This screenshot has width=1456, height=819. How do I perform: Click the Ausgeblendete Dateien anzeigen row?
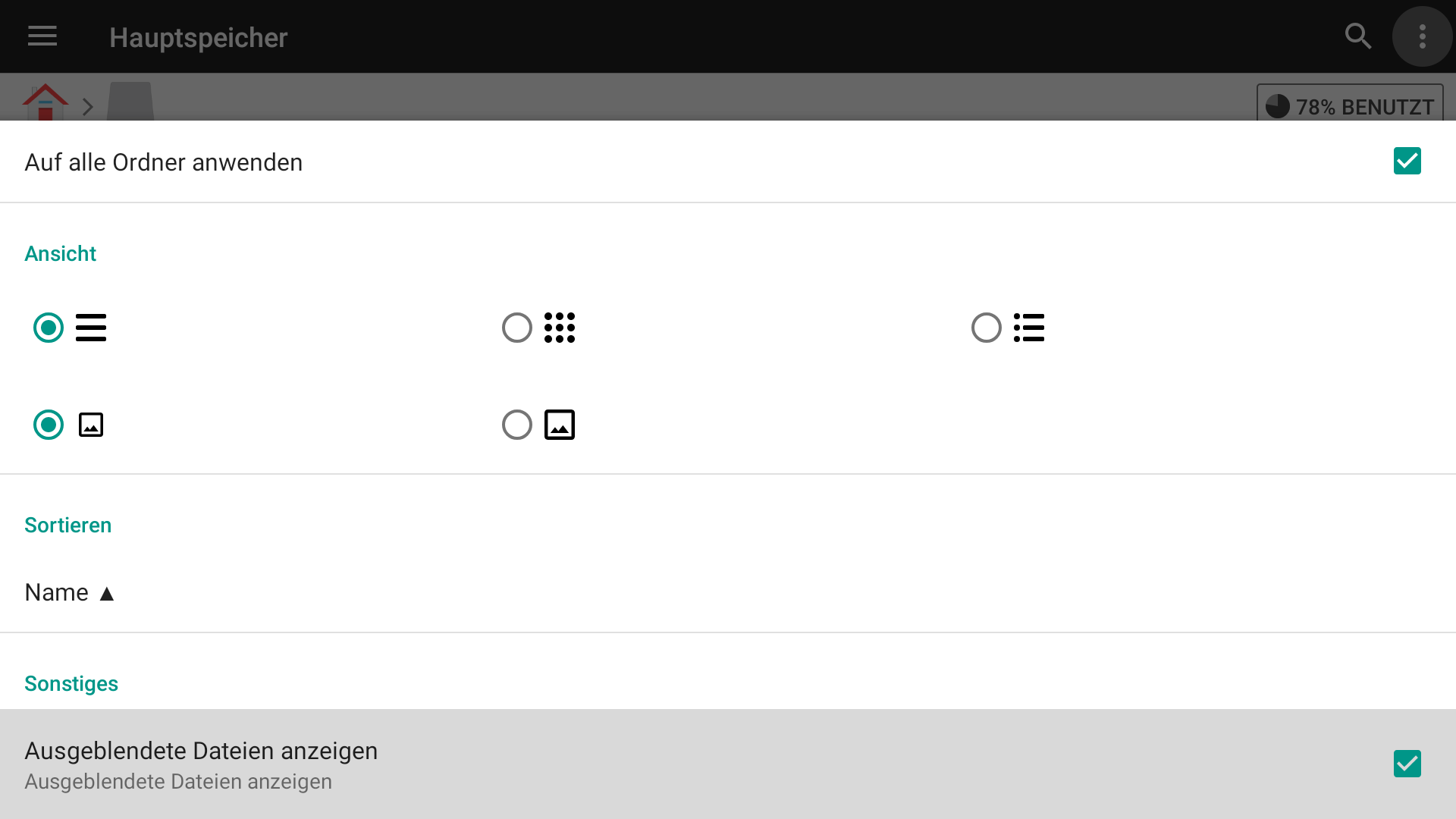click(x=728, y=764)
